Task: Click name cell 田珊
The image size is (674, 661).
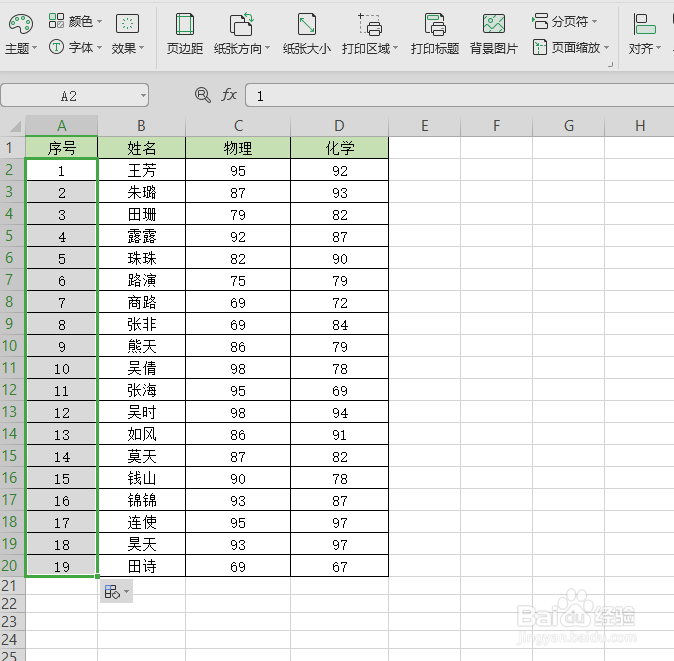Action: click(141, 214)
